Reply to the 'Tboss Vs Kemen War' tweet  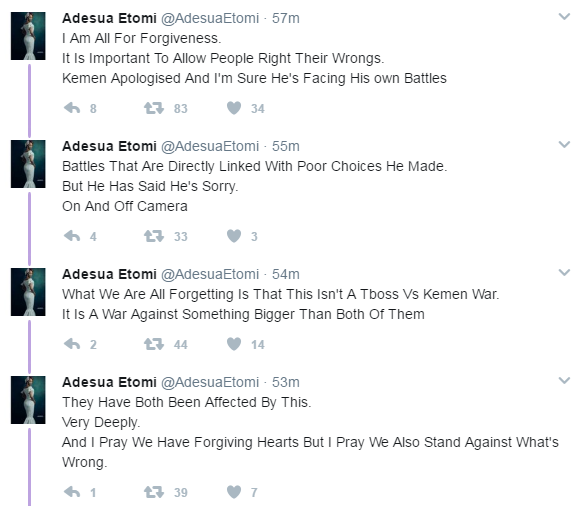pyautogui.click(x=72, y=344)
